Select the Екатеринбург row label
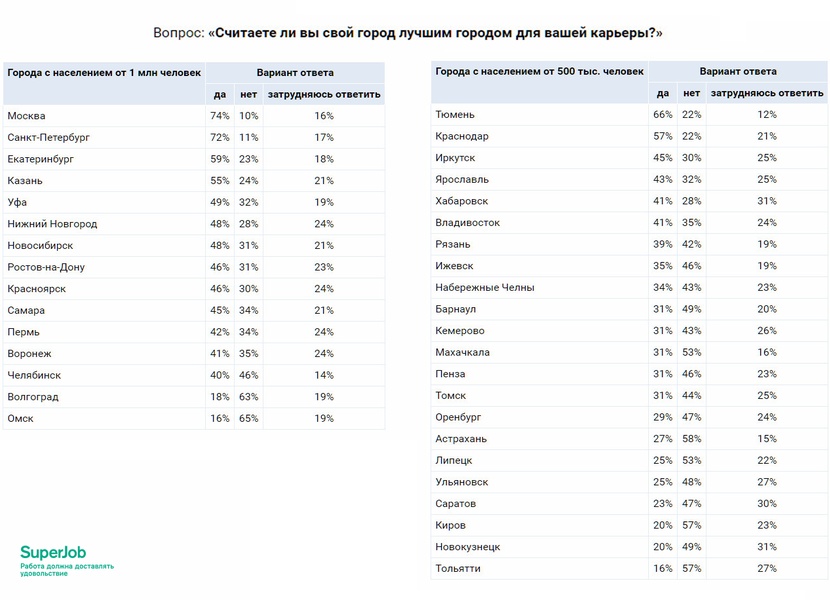830x600 pixels. (x=41, y=159)
